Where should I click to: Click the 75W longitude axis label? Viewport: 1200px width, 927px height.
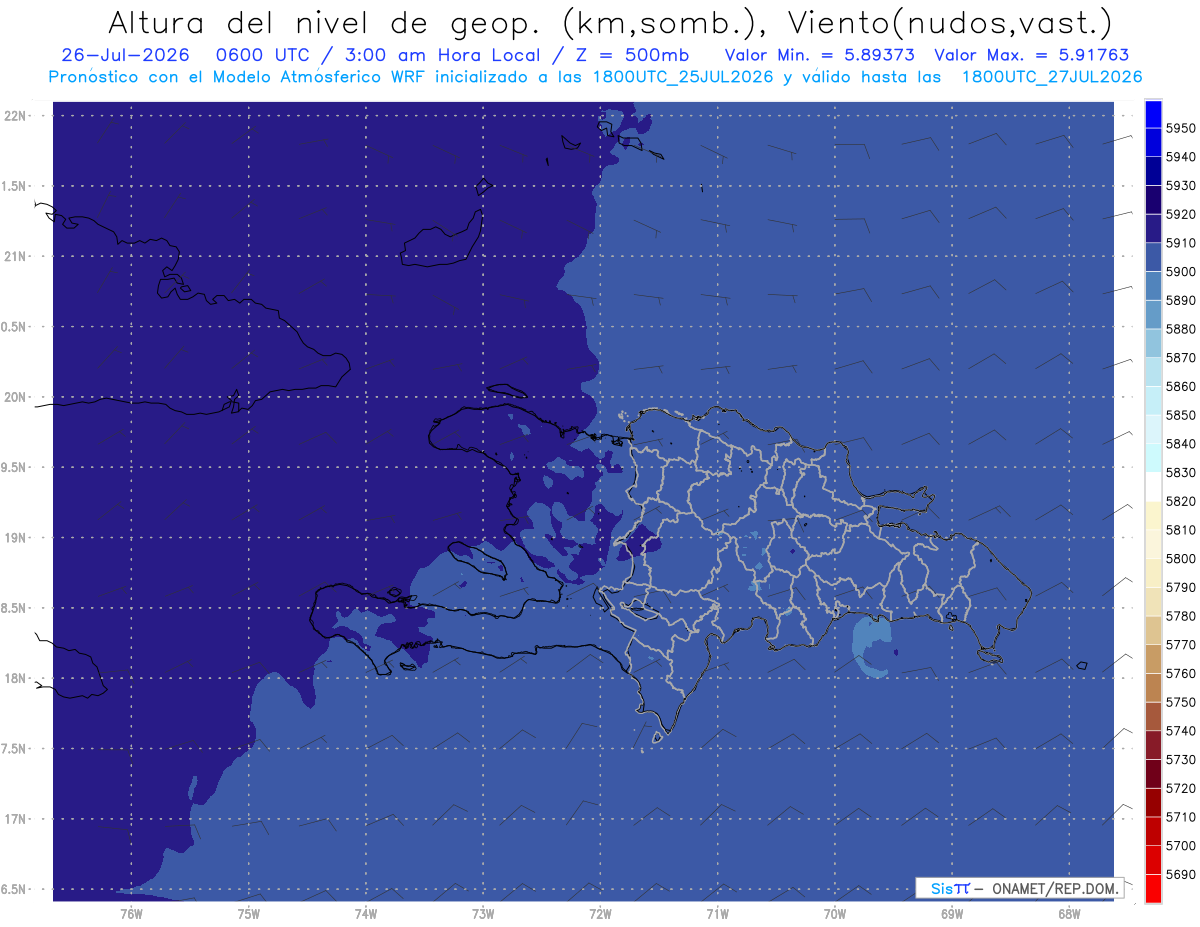248,913
